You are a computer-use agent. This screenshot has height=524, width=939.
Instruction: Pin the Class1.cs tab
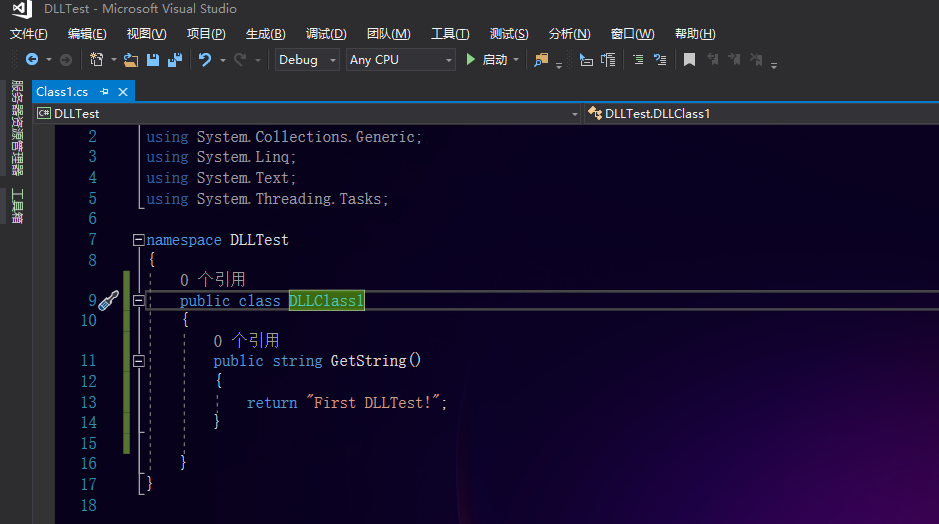pyautogui.click(x=104, y=92)
